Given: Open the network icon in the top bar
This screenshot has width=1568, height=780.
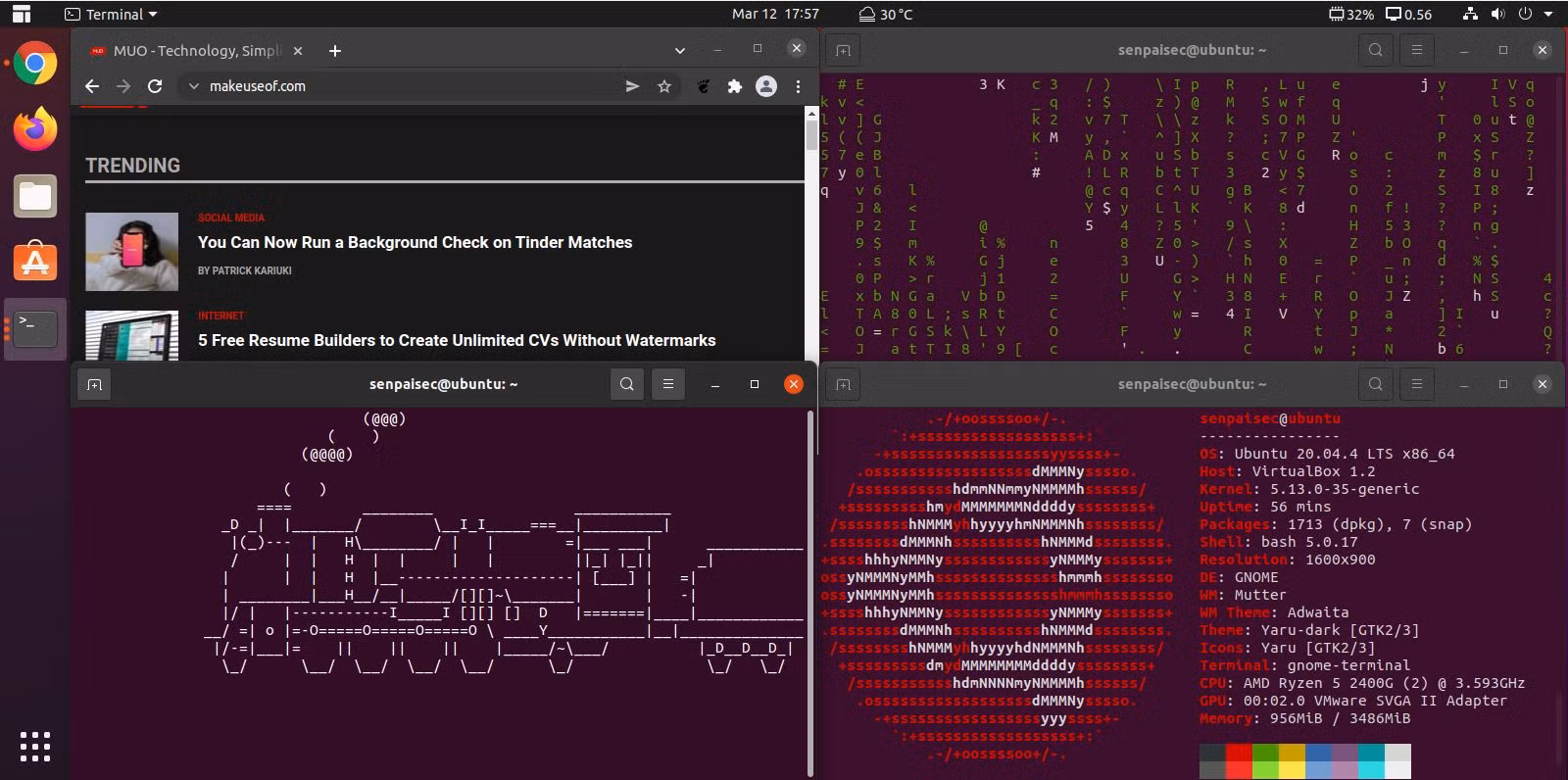Looking at the screenshot, I should pyautogui.click(x=1470, y=14).
